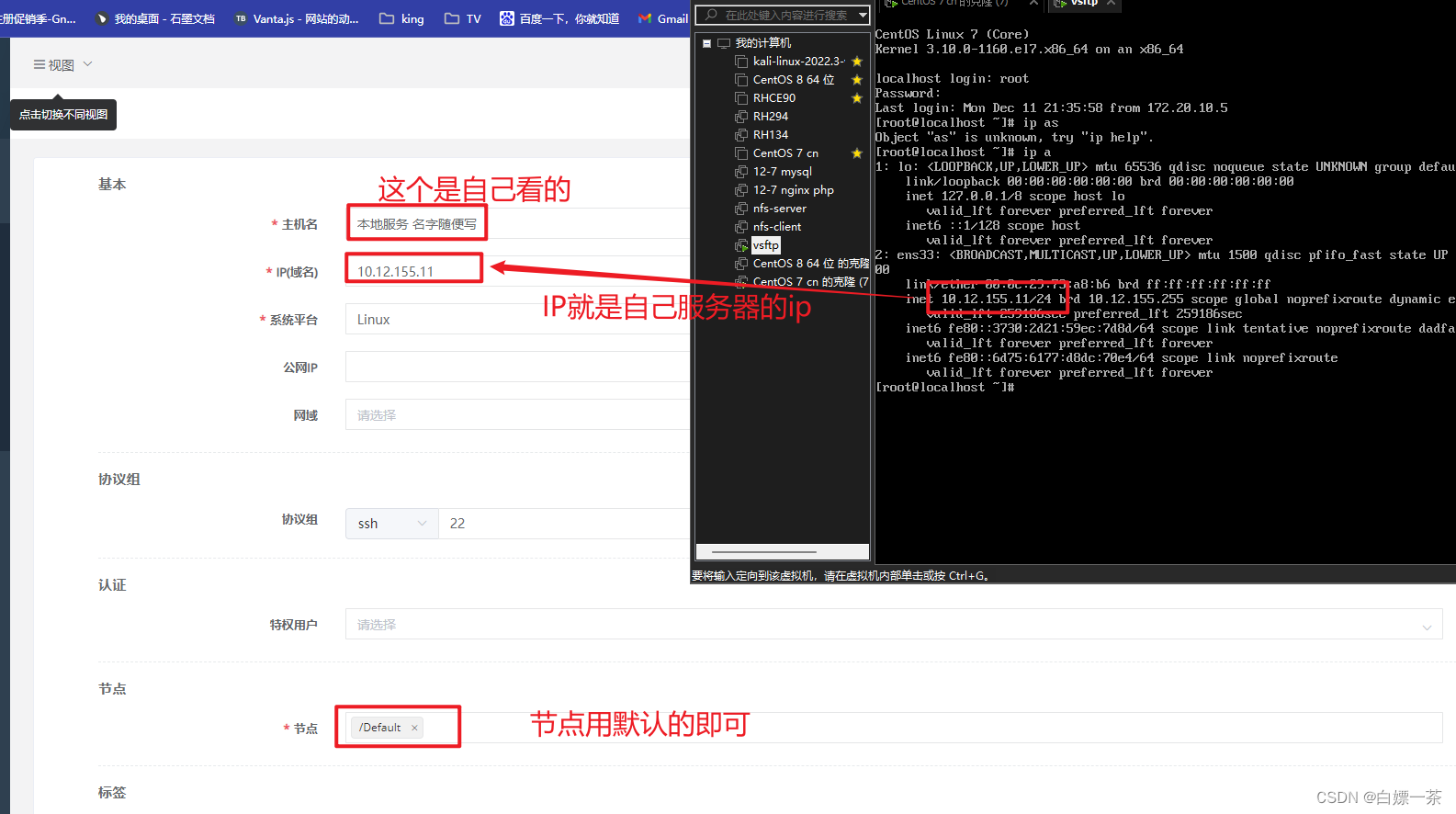Open the 我的桌面 - 石墨文档 bookmark

click(x=156, y=18)
